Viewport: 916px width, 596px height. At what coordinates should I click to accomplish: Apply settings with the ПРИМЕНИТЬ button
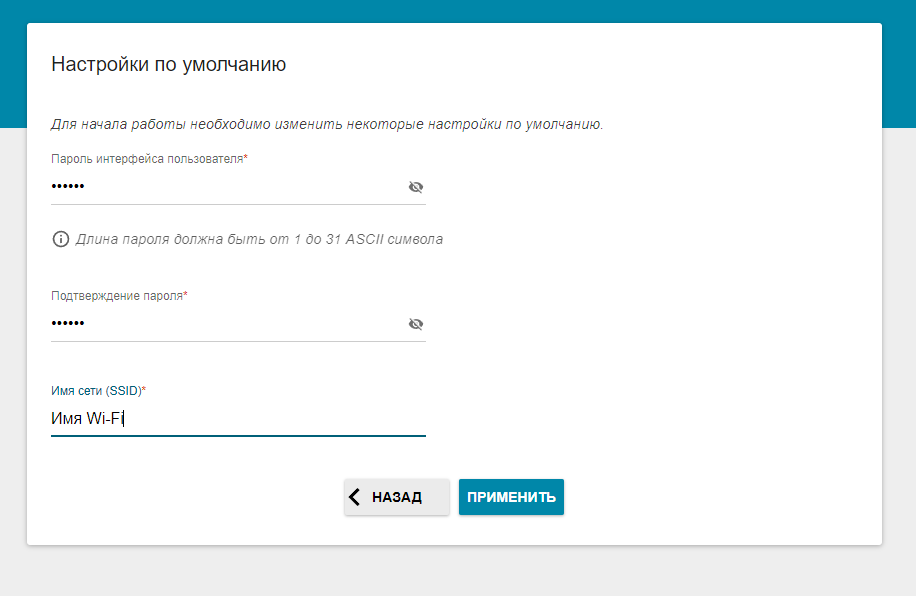511,497
